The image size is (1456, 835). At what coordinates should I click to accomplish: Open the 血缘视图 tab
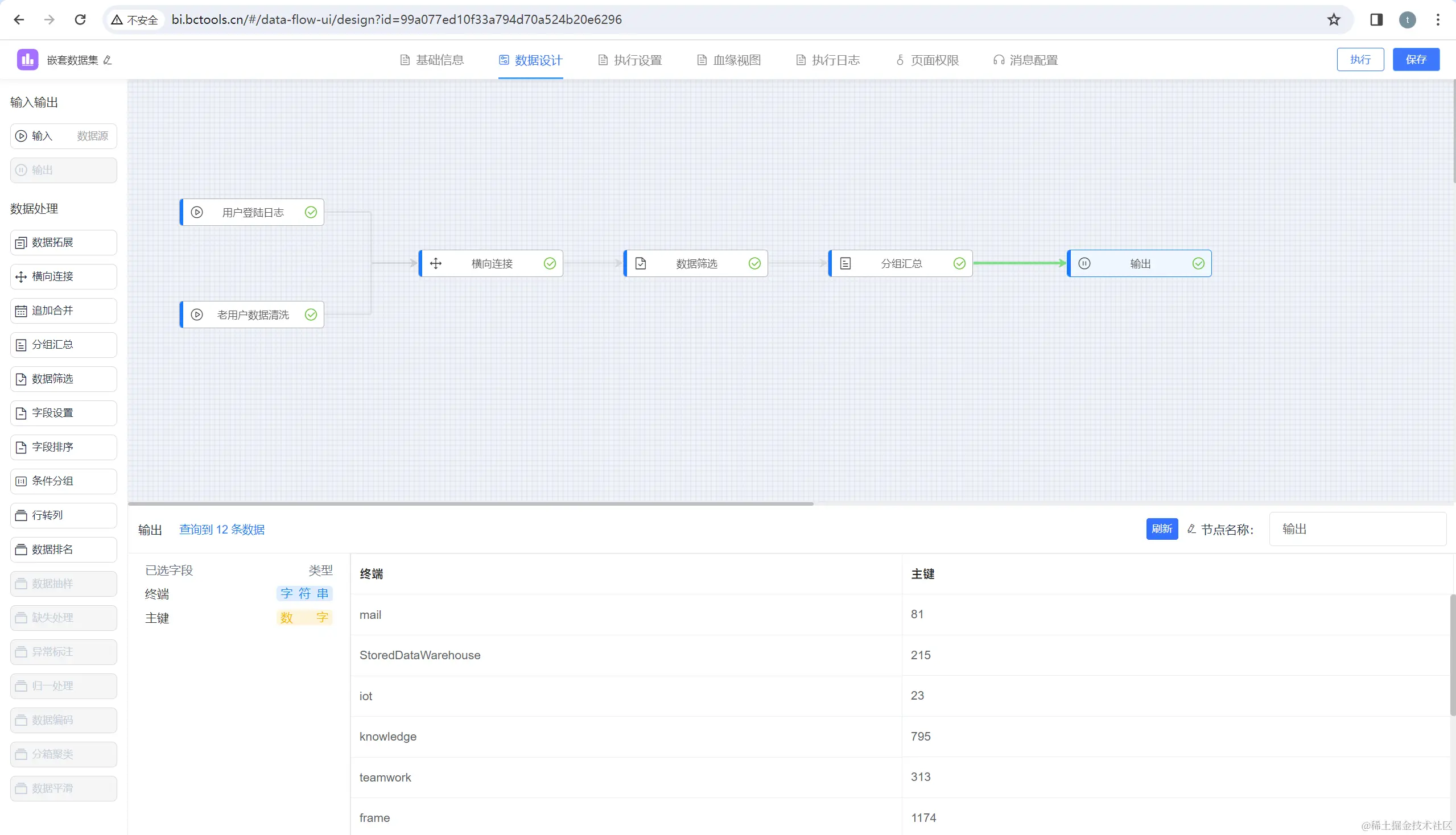pos(729,60)
